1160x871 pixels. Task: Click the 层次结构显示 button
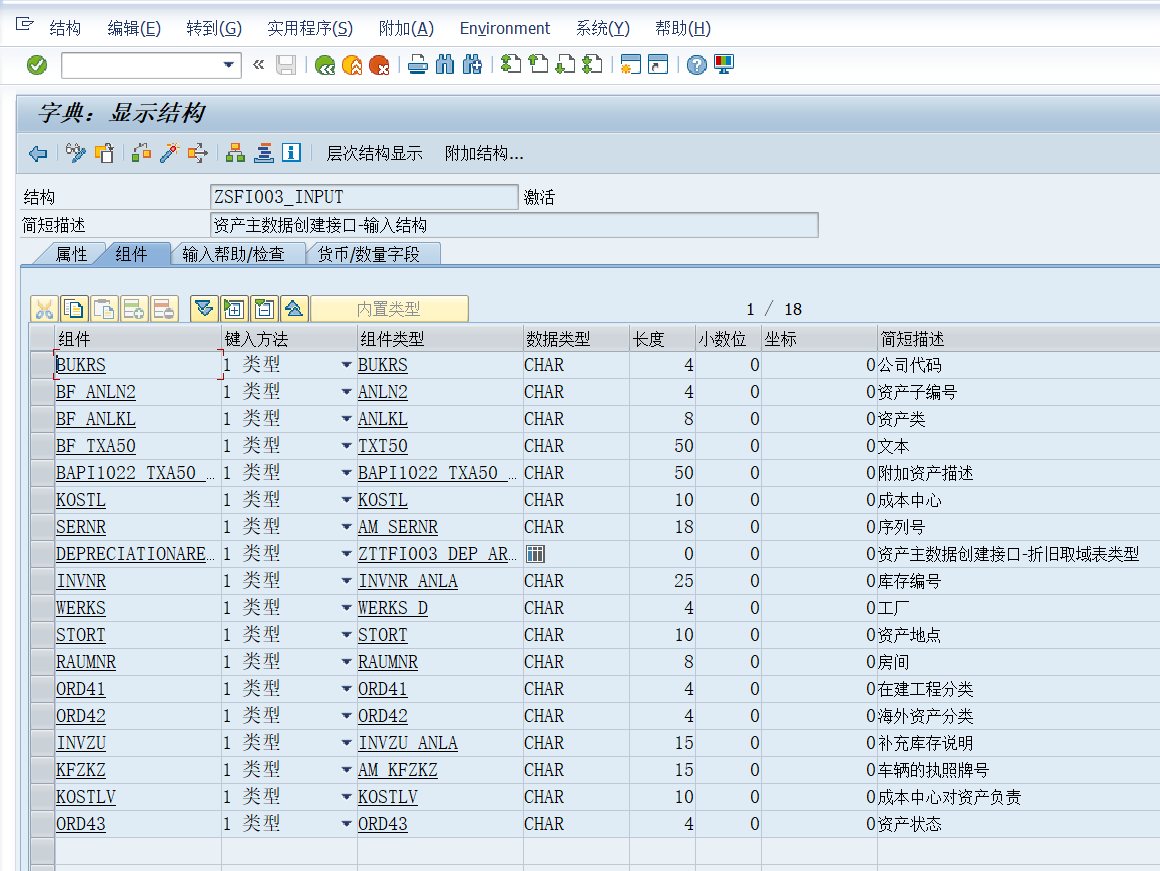click(374, 153)
